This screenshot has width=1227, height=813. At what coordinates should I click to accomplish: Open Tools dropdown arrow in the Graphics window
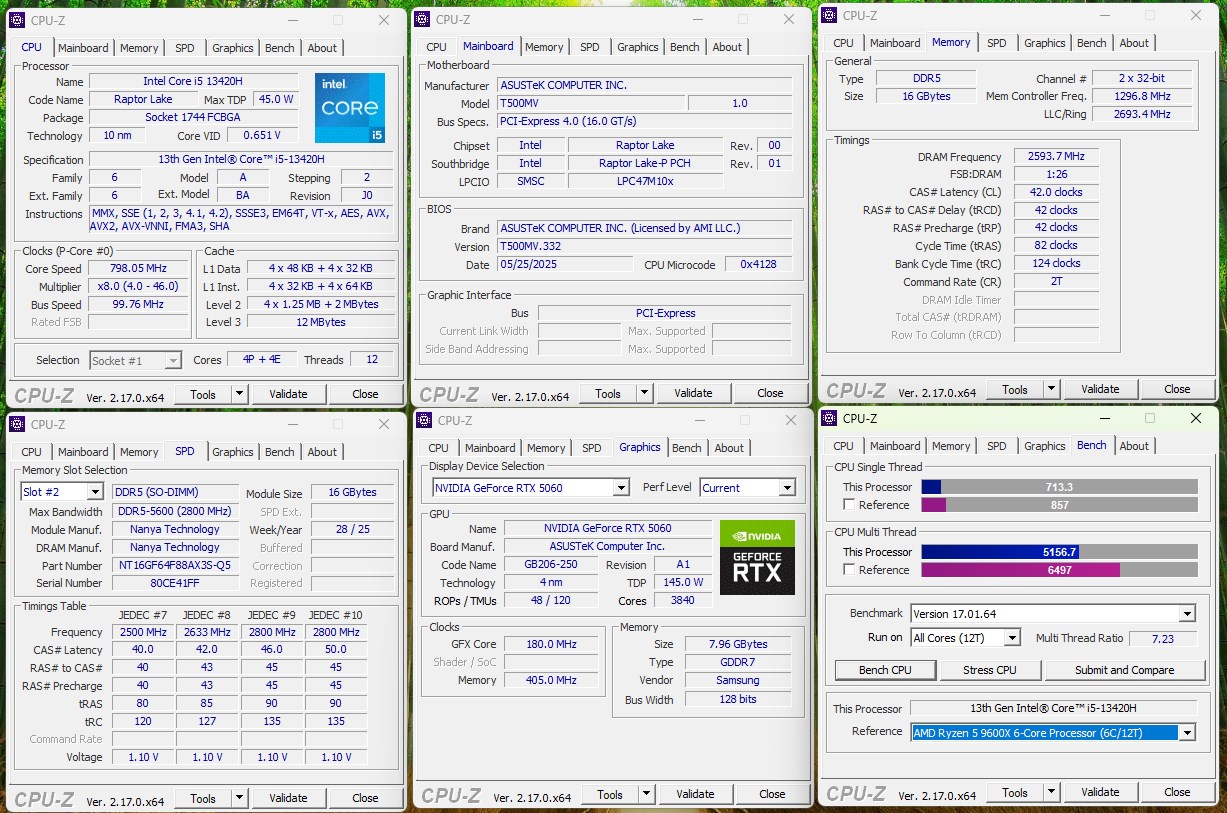pyautogui.click(x=646, y=794)
